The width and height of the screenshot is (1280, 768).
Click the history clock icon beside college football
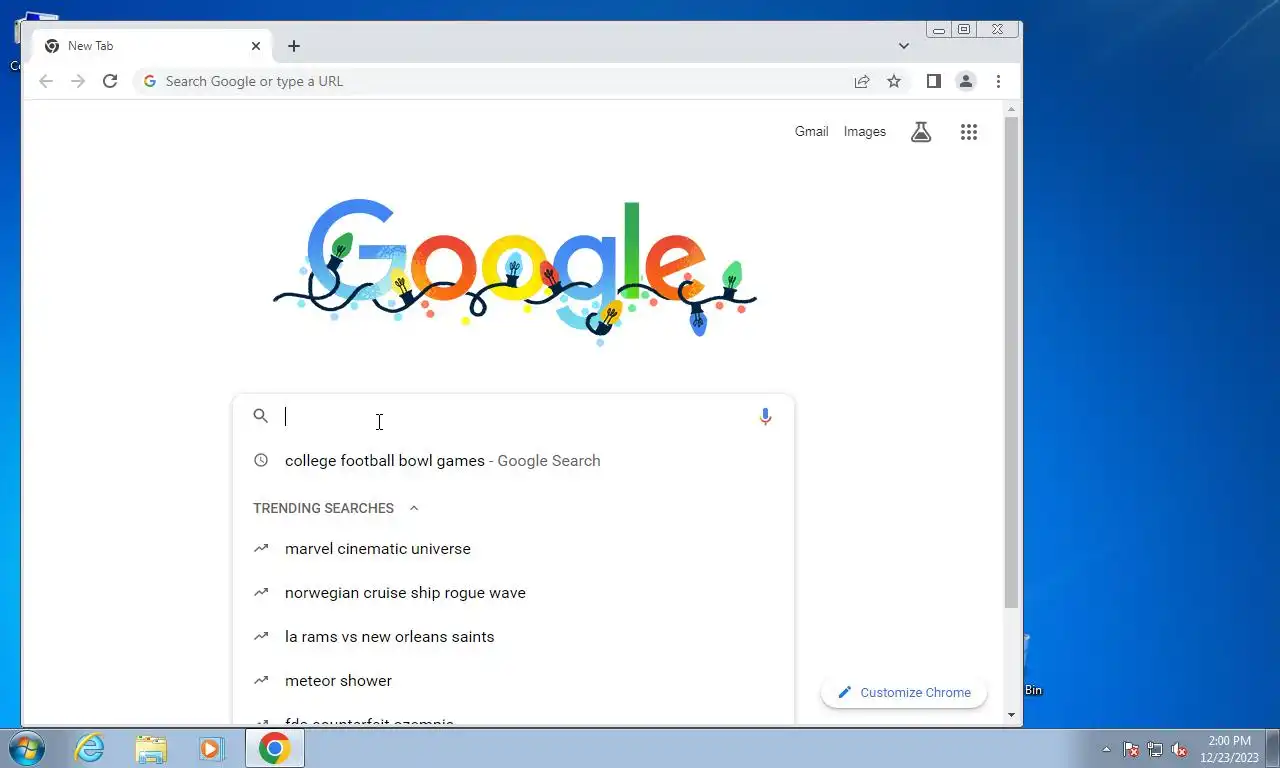pos(261,460)
